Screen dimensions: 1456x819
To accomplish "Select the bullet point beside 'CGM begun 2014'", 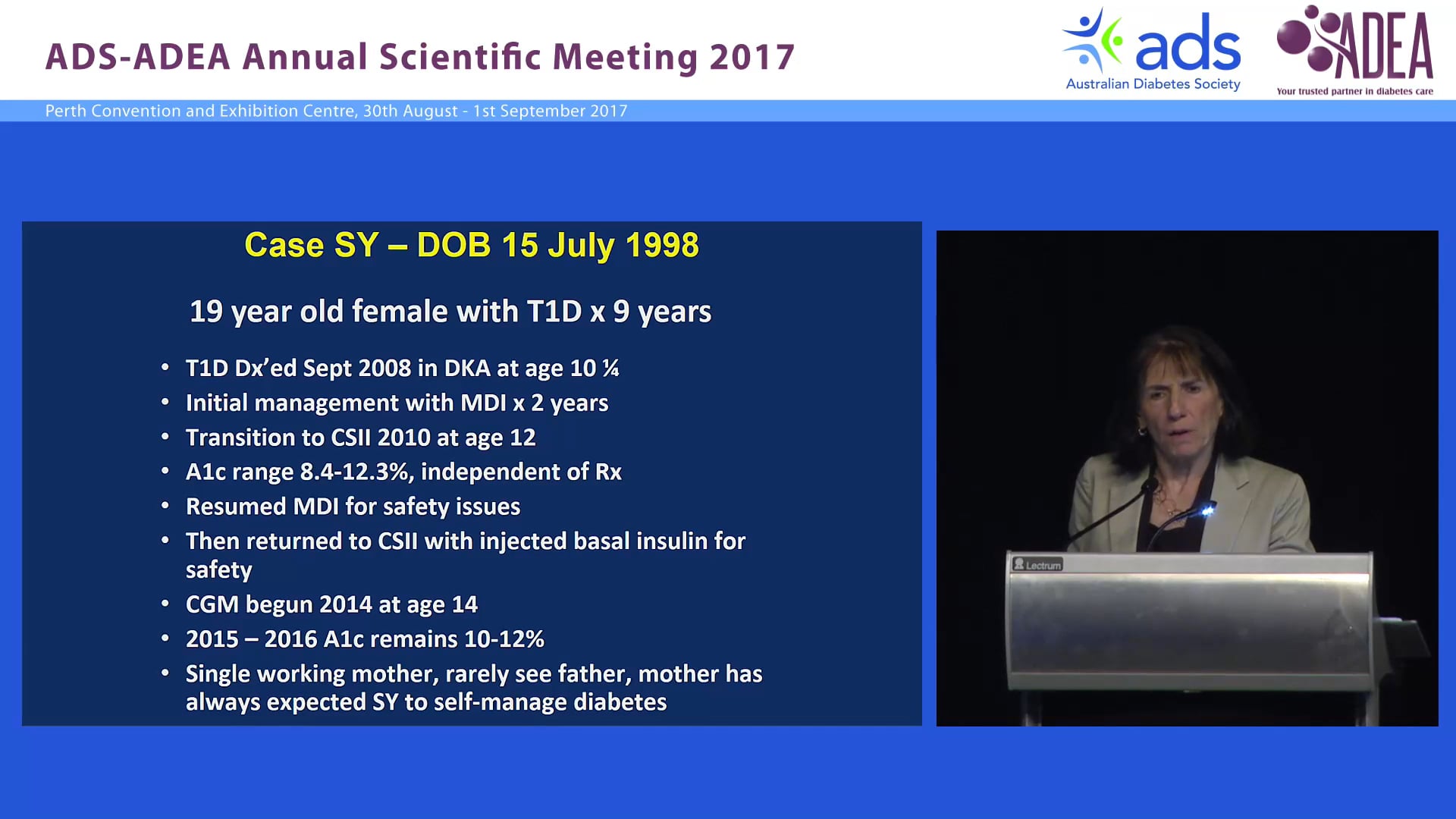I will 165,604.
